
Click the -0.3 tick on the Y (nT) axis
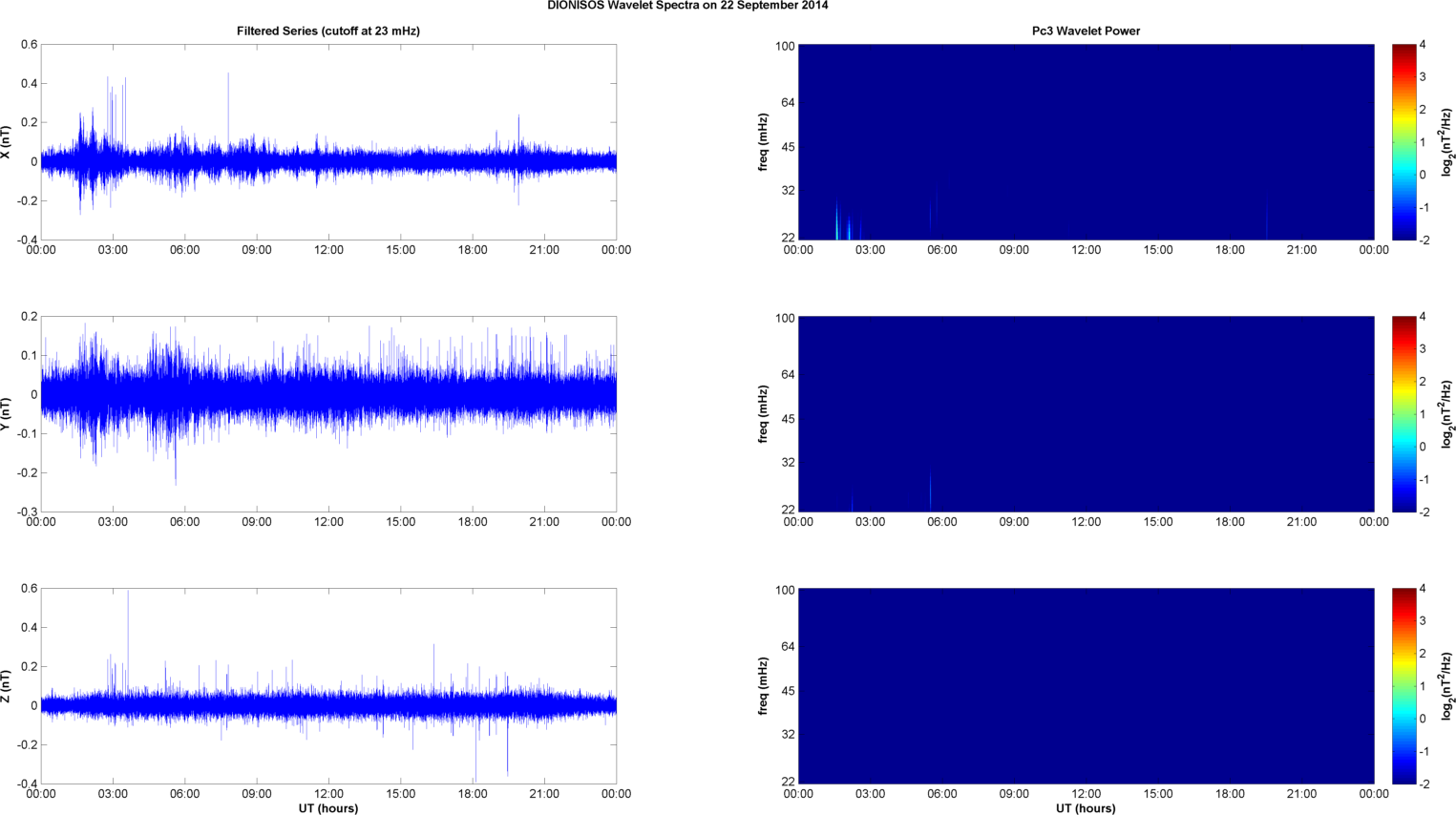point(27,512)
